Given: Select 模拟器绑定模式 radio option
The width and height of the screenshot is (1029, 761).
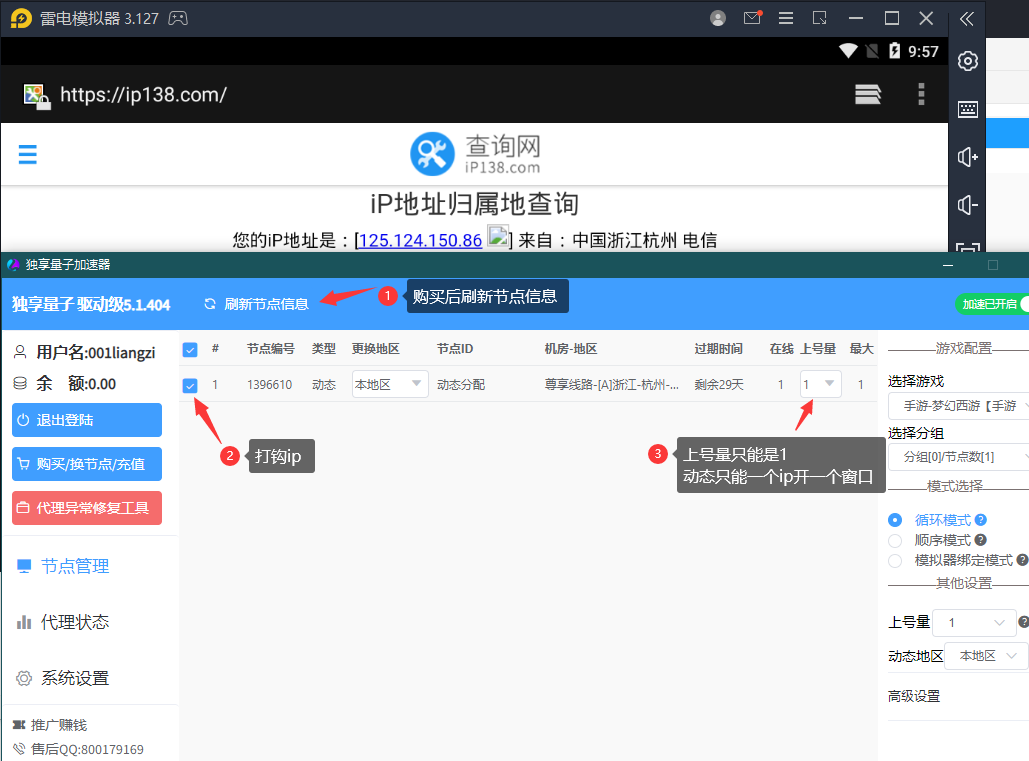Looking at the screenshot, I should [x=895, y=561].
